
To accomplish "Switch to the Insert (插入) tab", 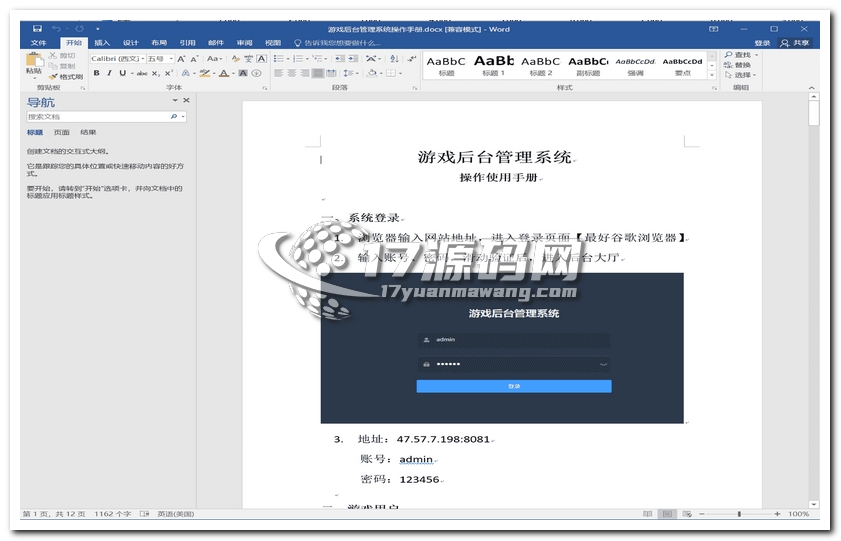I will 102,42.
